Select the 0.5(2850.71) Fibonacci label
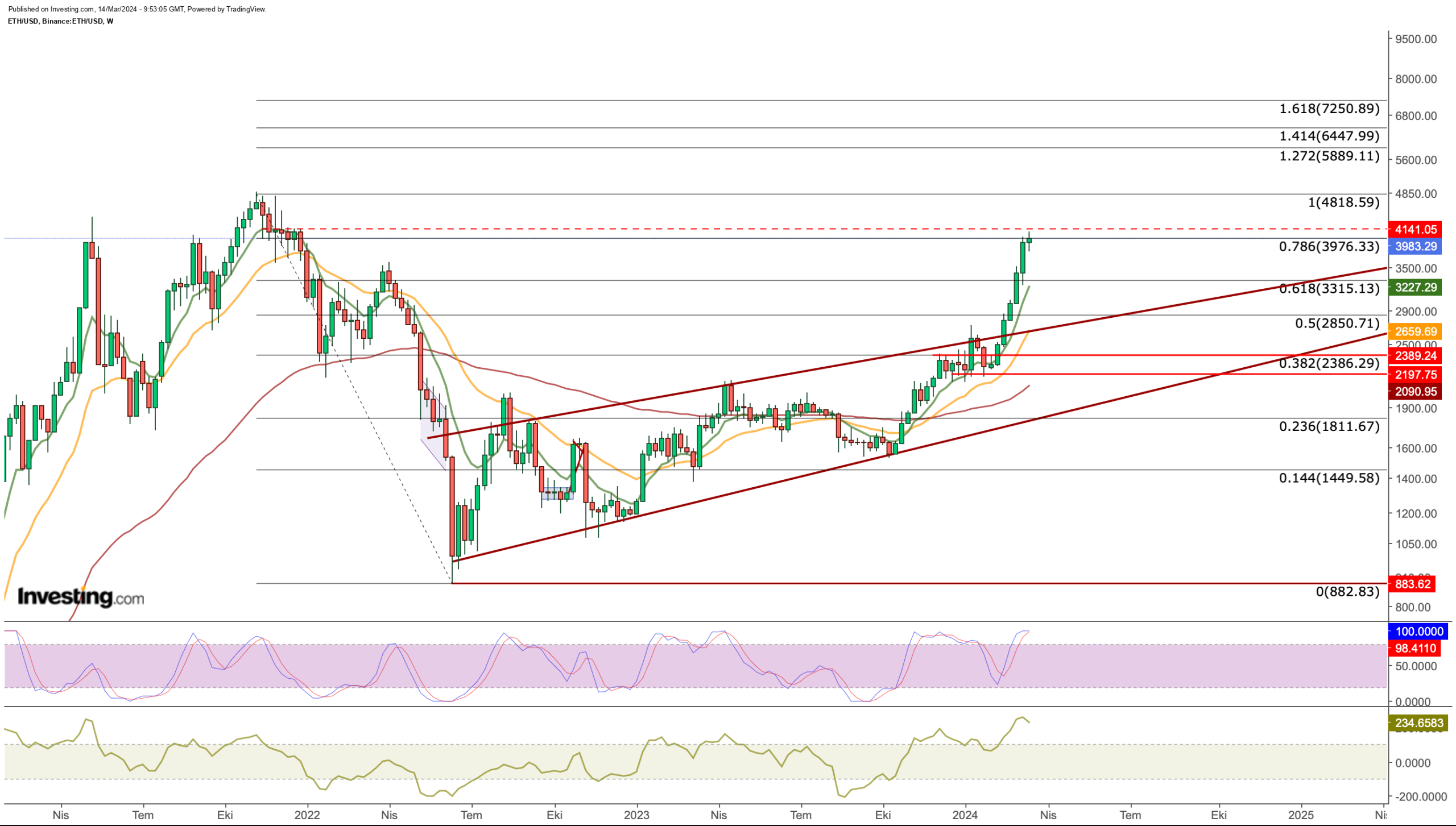Viewport: 1456px width, 826px height. point(1337,323)
